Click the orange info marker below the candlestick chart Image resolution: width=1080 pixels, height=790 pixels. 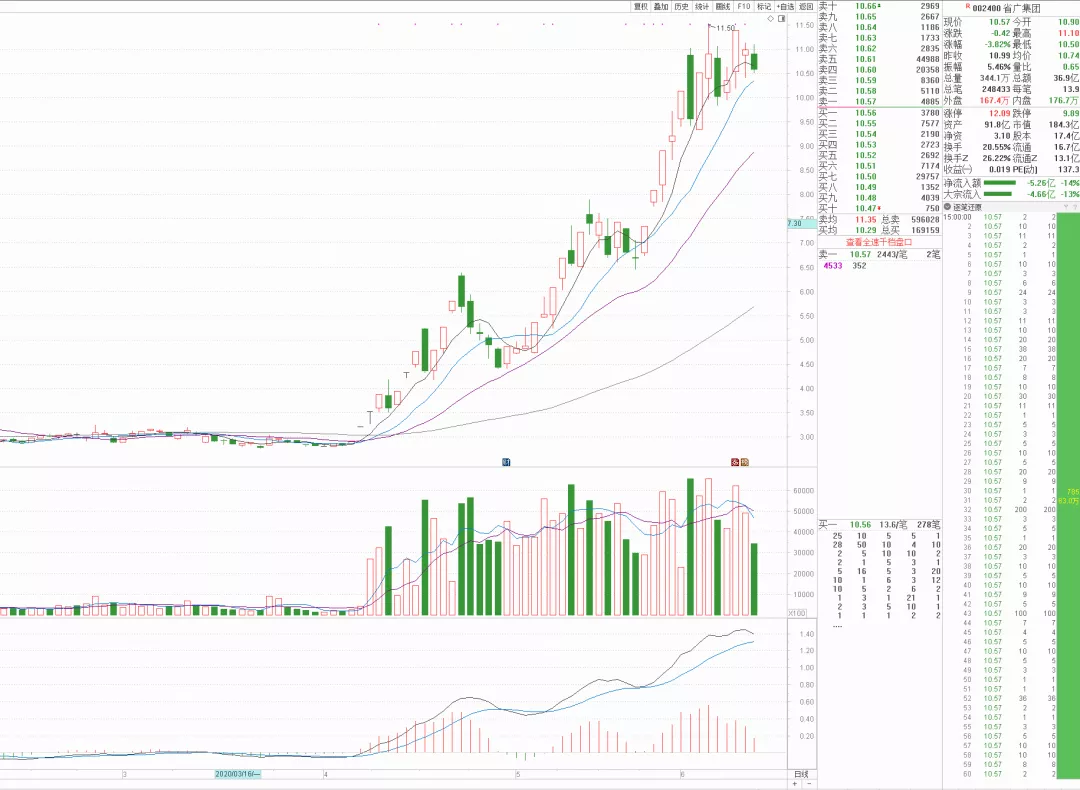pyautogui.click(x=744, y=462)
